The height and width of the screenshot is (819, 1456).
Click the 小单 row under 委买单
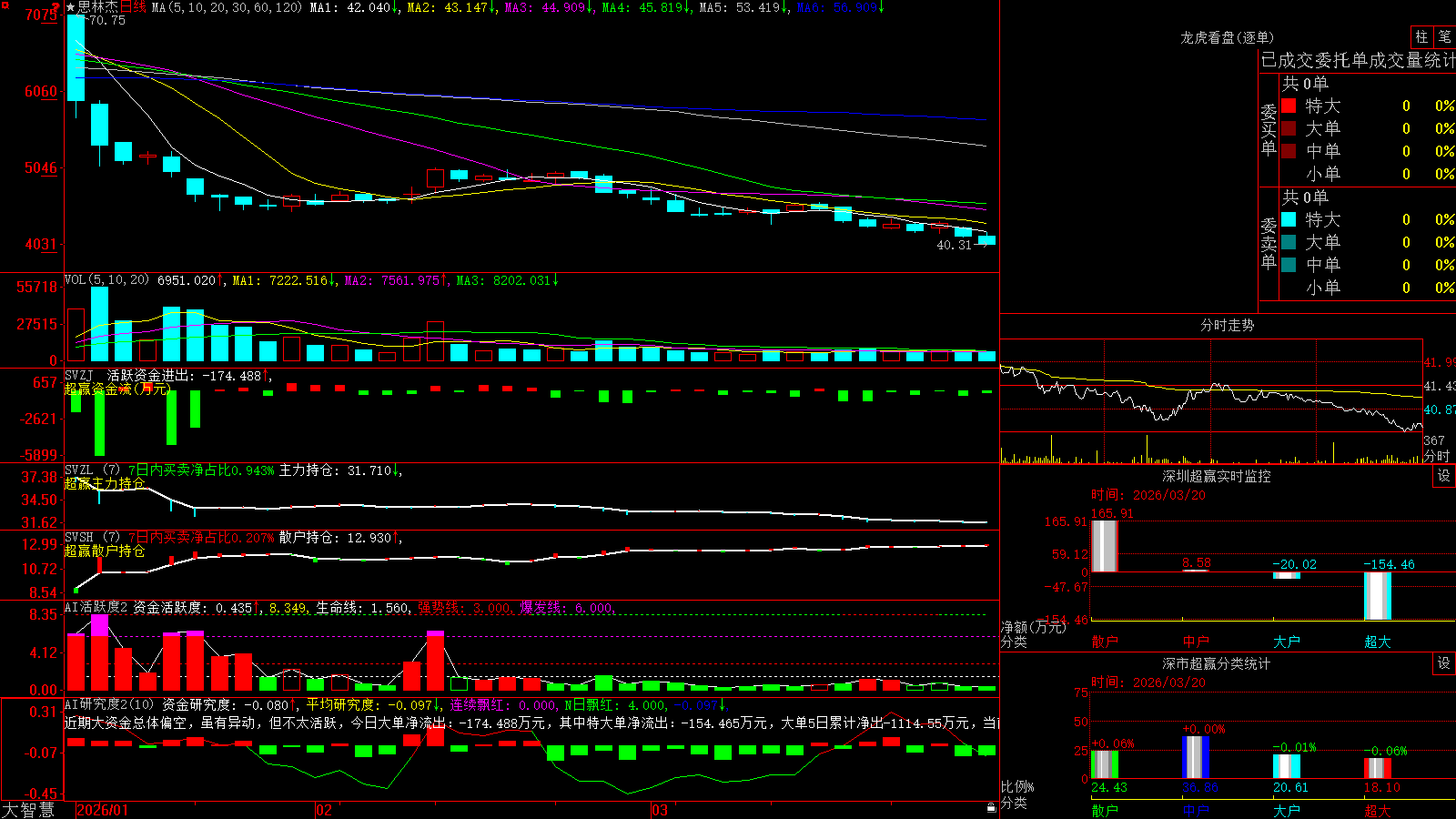[x=1368, y=174]
